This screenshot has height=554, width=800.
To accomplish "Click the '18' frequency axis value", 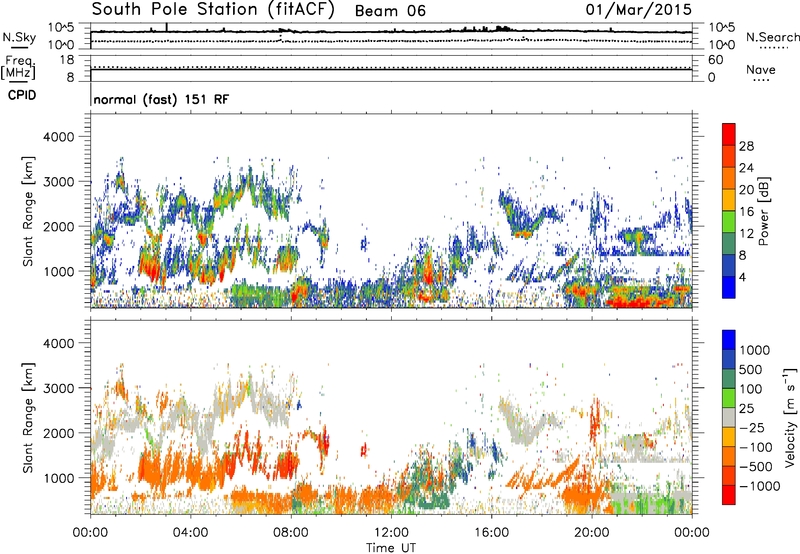I will pos(67,60).
